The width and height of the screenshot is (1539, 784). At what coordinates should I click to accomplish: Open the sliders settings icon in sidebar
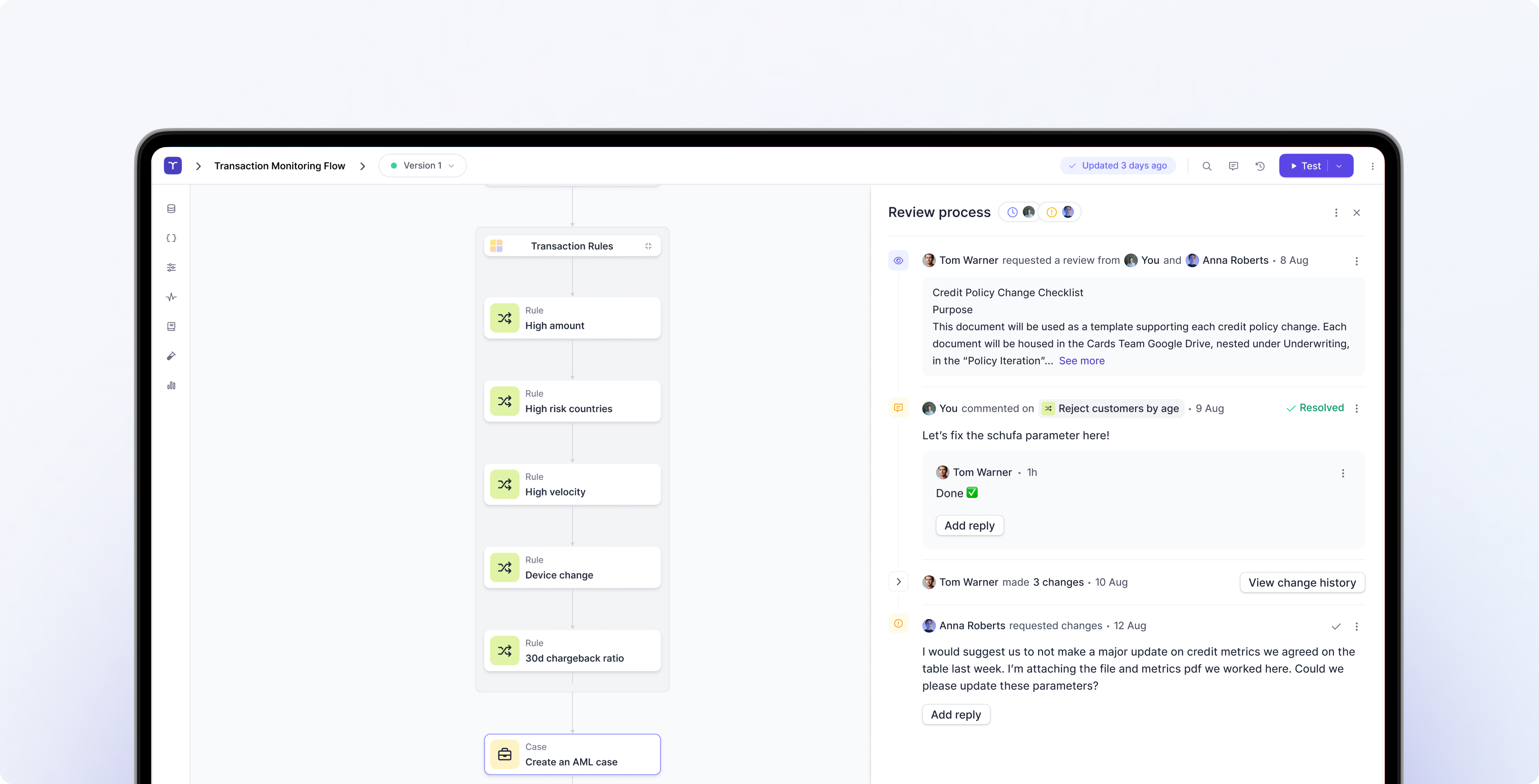[x=171, y=268]
